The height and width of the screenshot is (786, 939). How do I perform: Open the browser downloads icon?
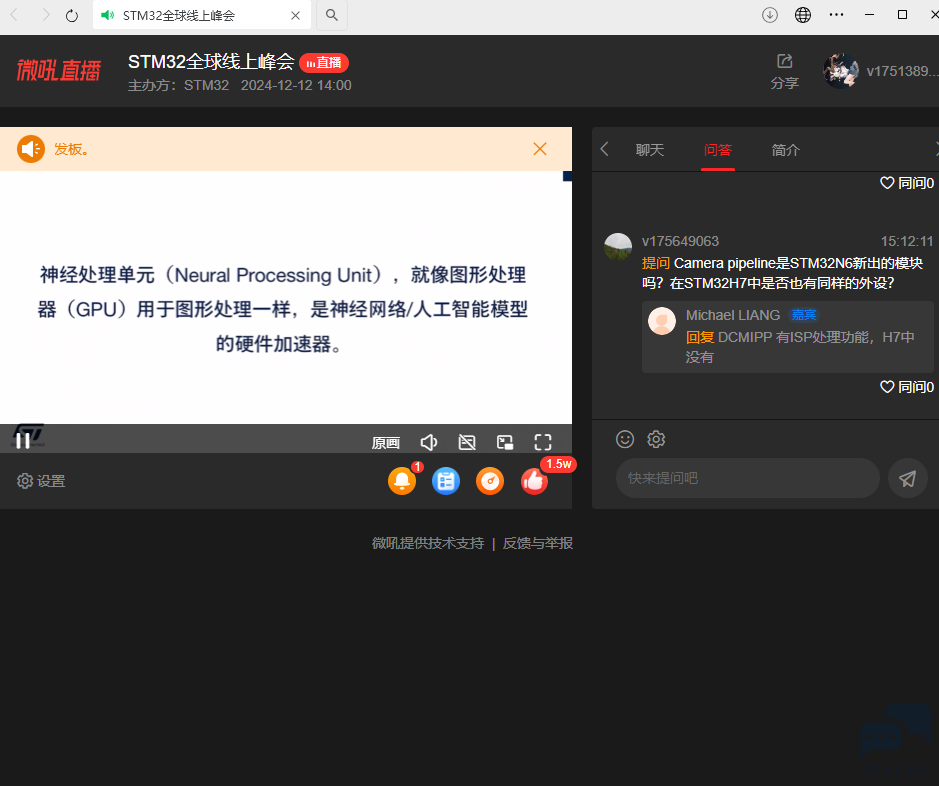pyautogui.click(x=770, y=15)
